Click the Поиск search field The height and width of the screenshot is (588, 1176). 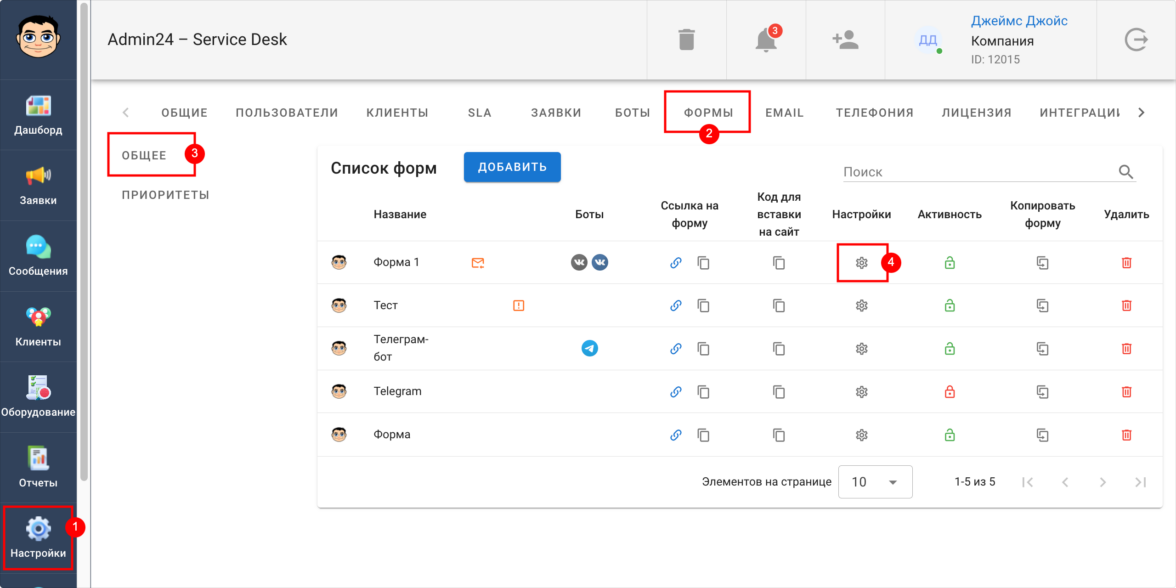point(975,172)
